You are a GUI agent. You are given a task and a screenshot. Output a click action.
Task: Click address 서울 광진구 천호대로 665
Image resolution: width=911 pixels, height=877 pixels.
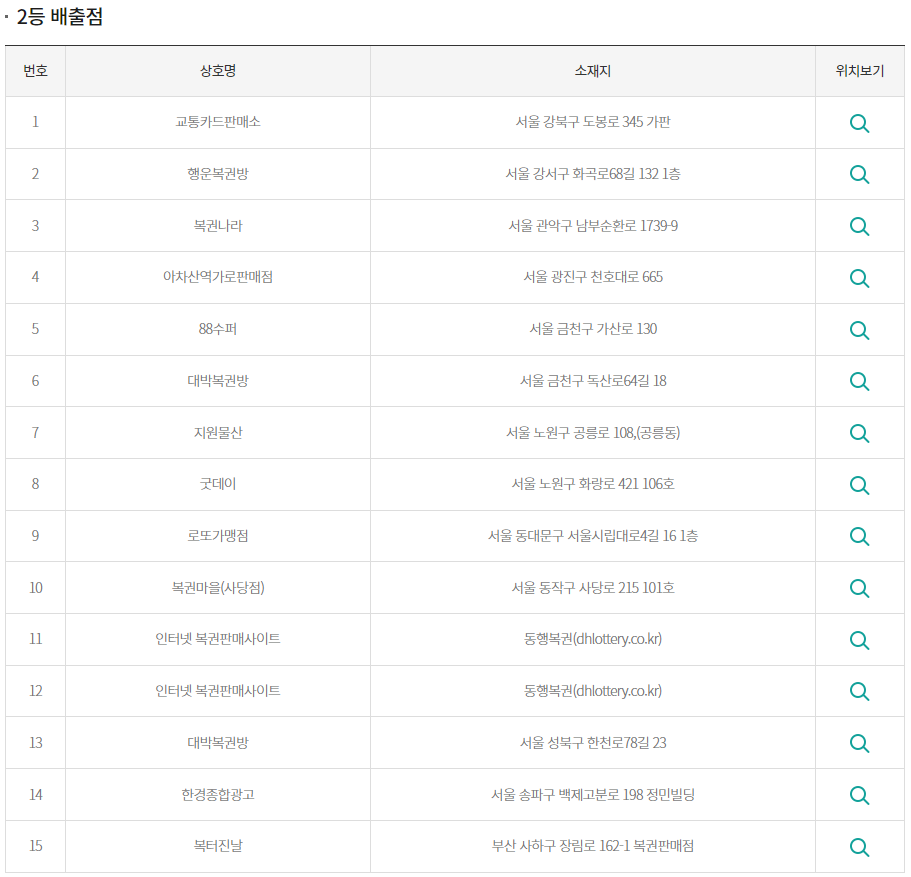[x=593, y=277]
